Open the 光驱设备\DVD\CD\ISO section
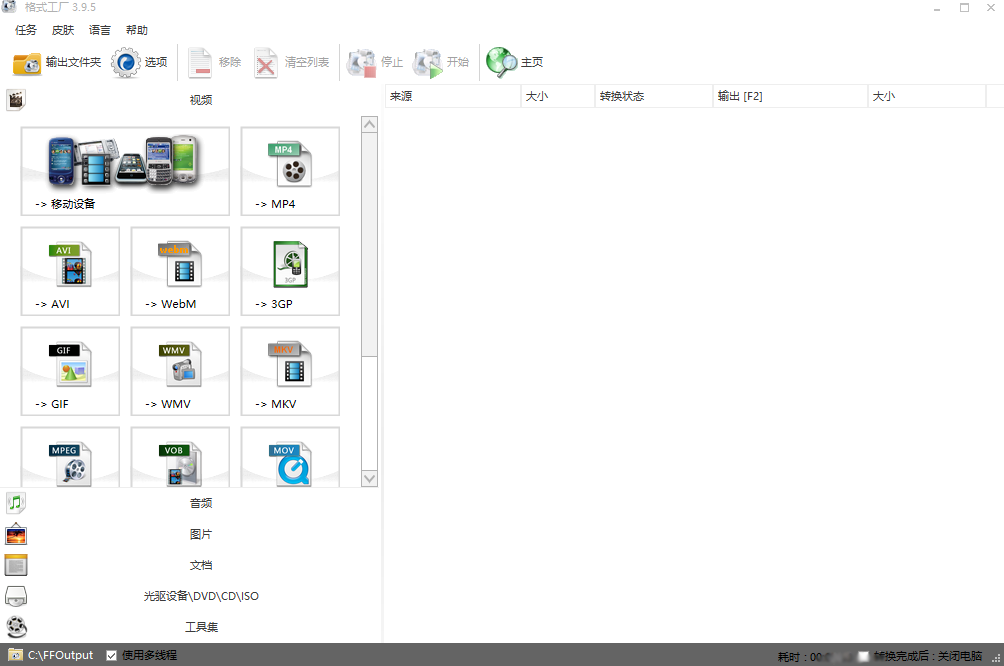The image size is (1004, 666). (16, 595)
